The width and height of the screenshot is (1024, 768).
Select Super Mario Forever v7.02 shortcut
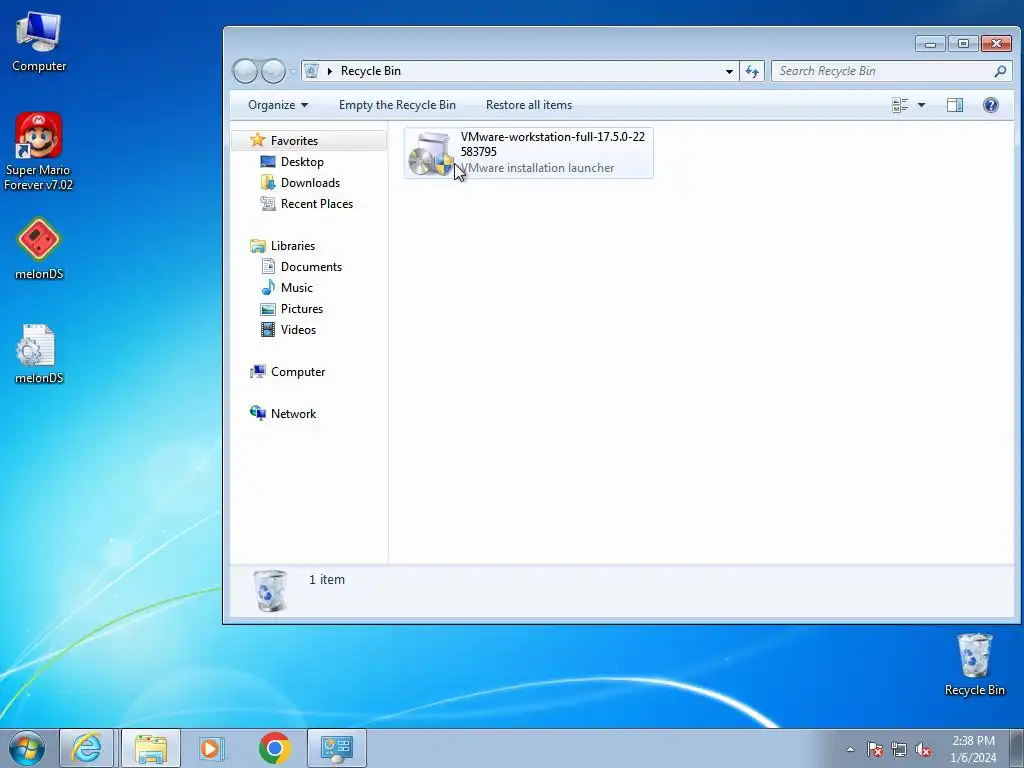(39, 152)
